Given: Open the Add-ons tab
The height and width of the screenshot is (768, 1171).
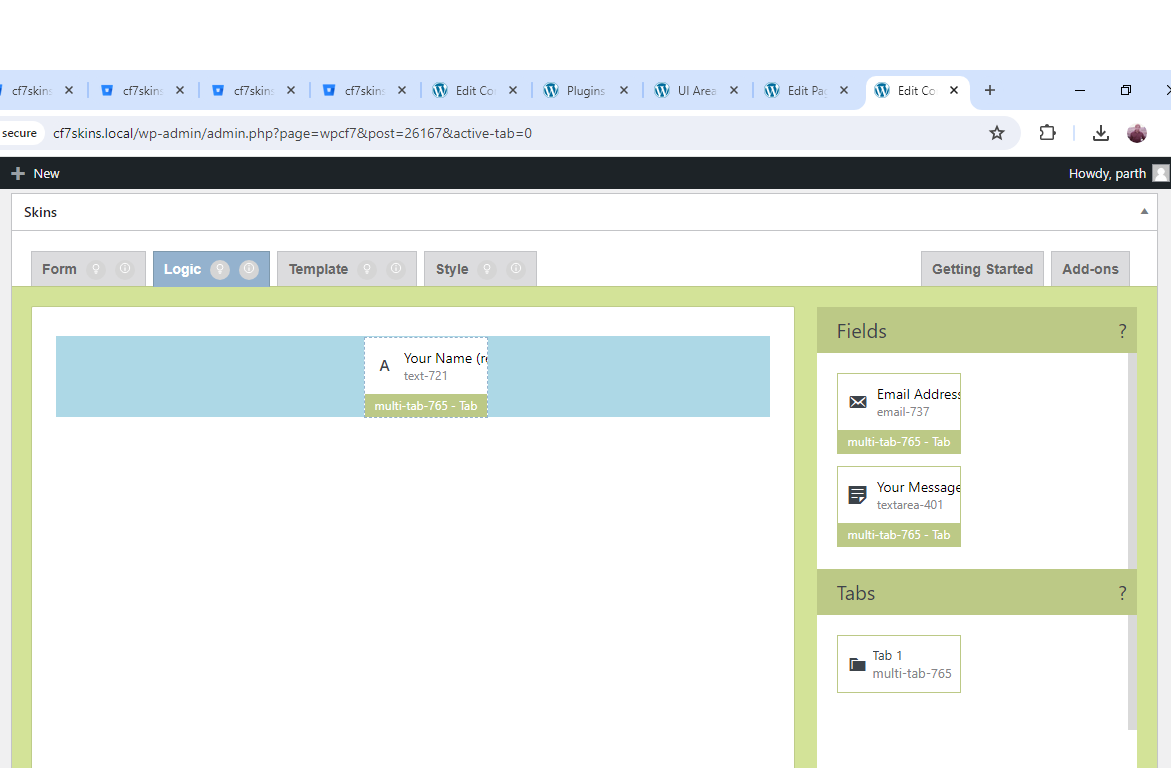Looking at the screenshot, I should pos(1090,269).
